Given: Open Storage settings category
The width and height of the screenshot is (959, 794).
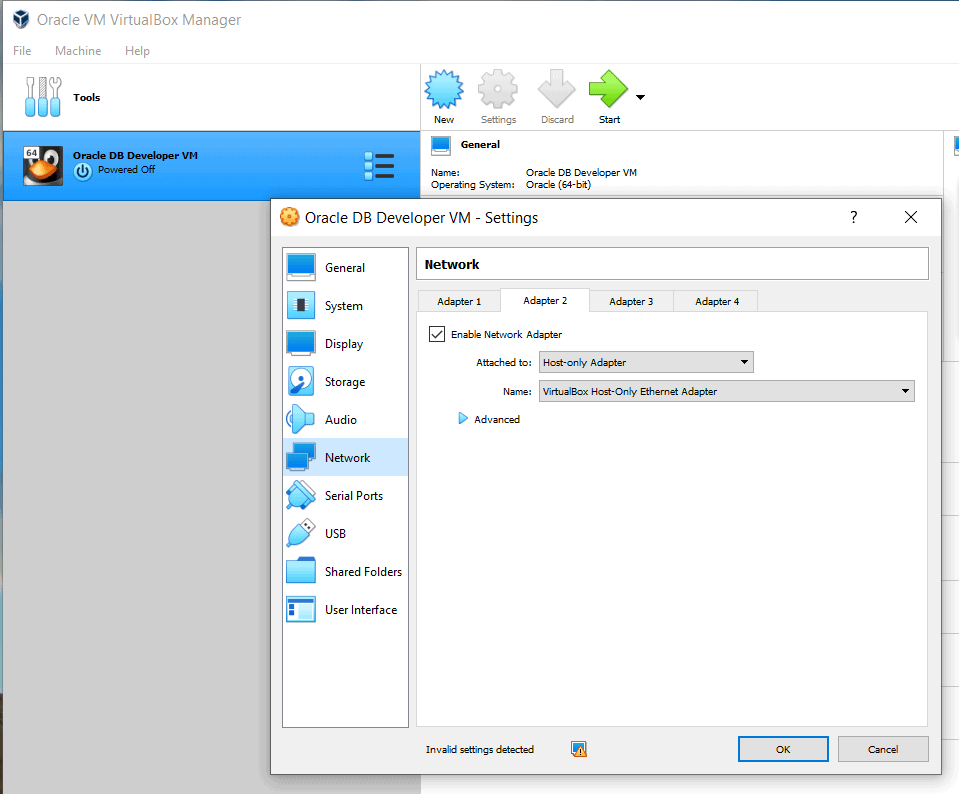Looking at the screenshot, I should (346, 382).
